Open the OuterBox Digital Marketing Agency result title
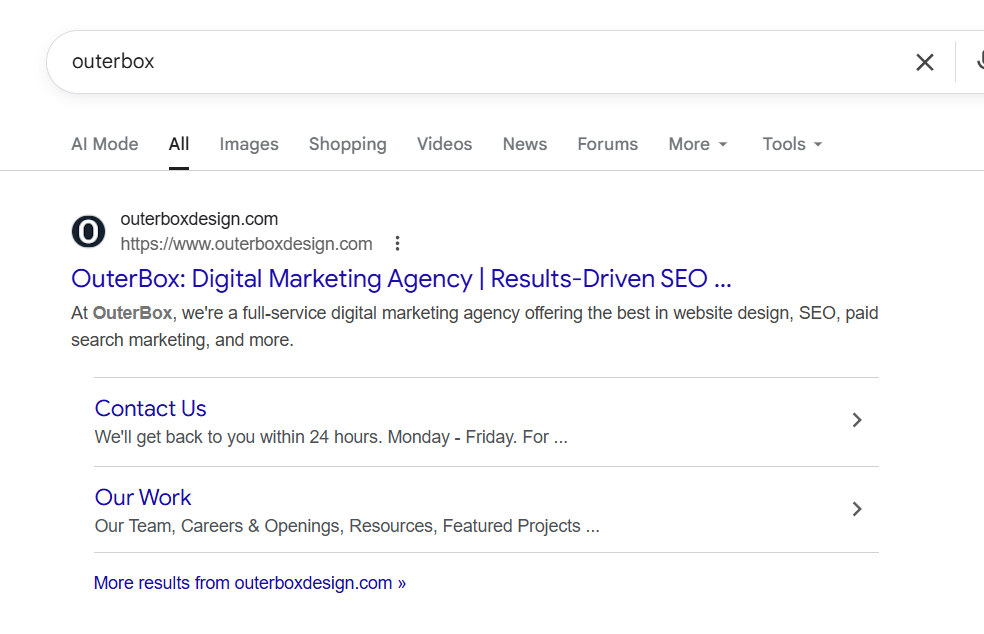This screenshot has width=984, height=634. (401, 278)
